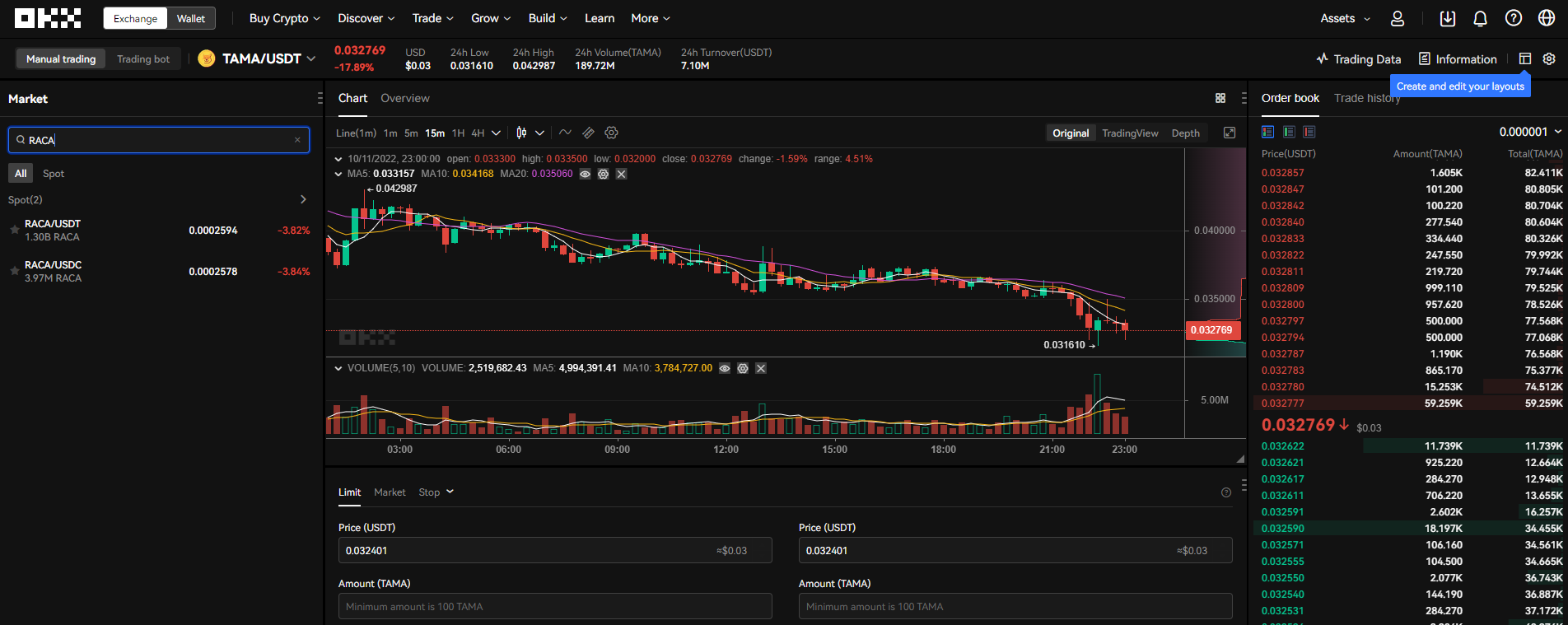The height and width of the screenshot is (625, 1568).
Task: Open Trading Data
Action: (1358, 58)
